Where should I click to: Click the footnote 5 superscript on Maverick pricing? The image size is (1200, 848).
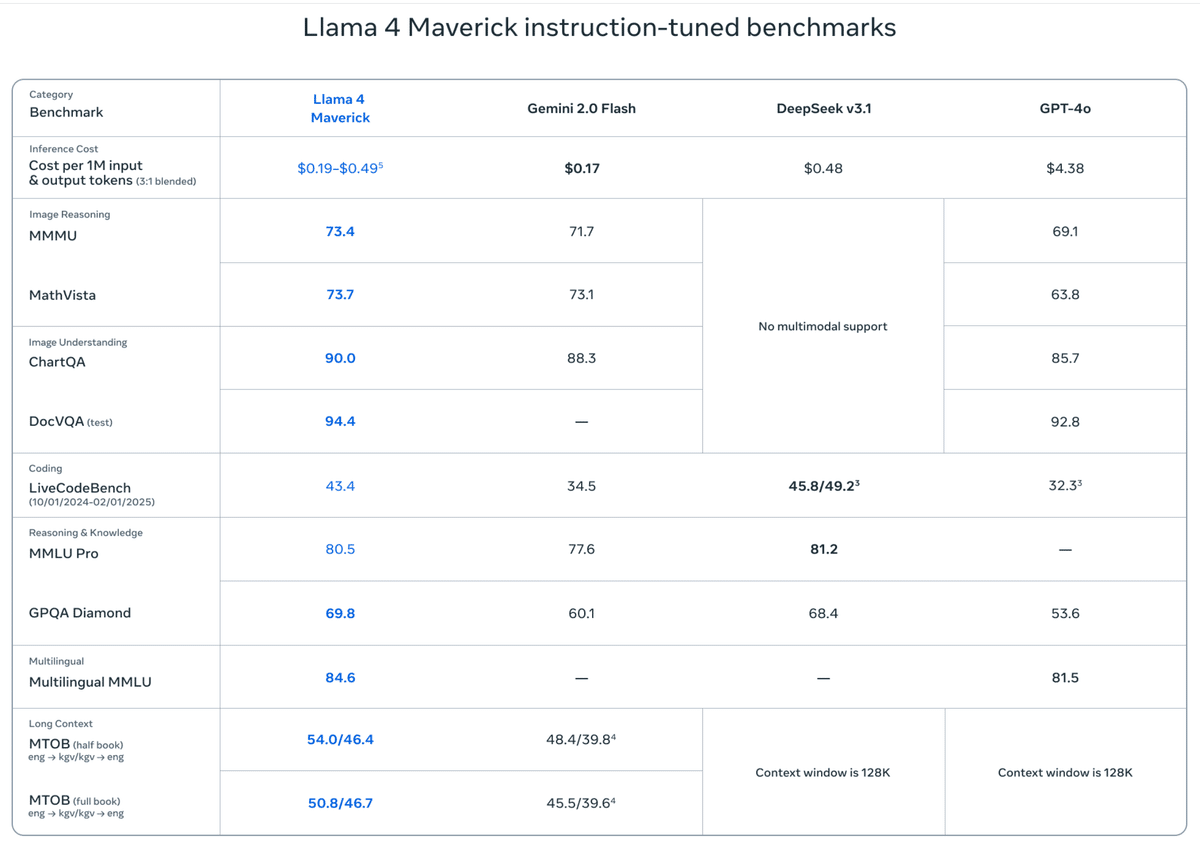point(382,163)
